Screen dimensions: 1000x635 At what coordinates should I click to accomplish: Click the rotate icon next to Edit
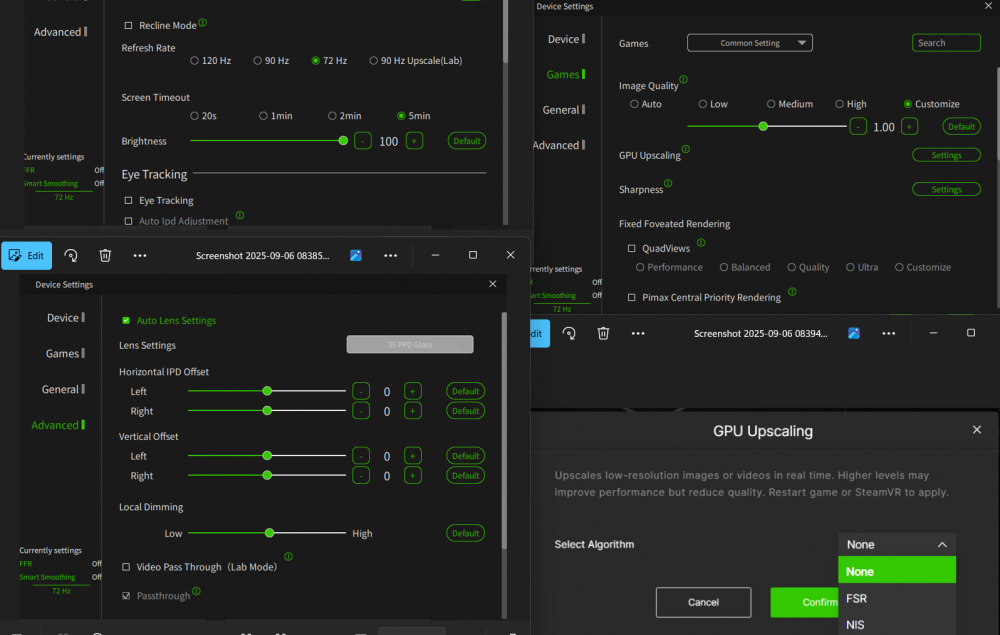(70, 255)
